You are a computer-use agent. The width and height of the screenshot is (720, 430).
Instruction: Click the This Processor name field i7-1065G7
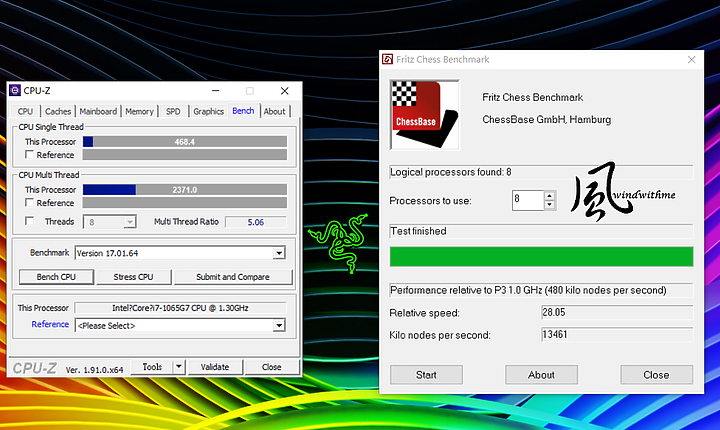(180, 308)
